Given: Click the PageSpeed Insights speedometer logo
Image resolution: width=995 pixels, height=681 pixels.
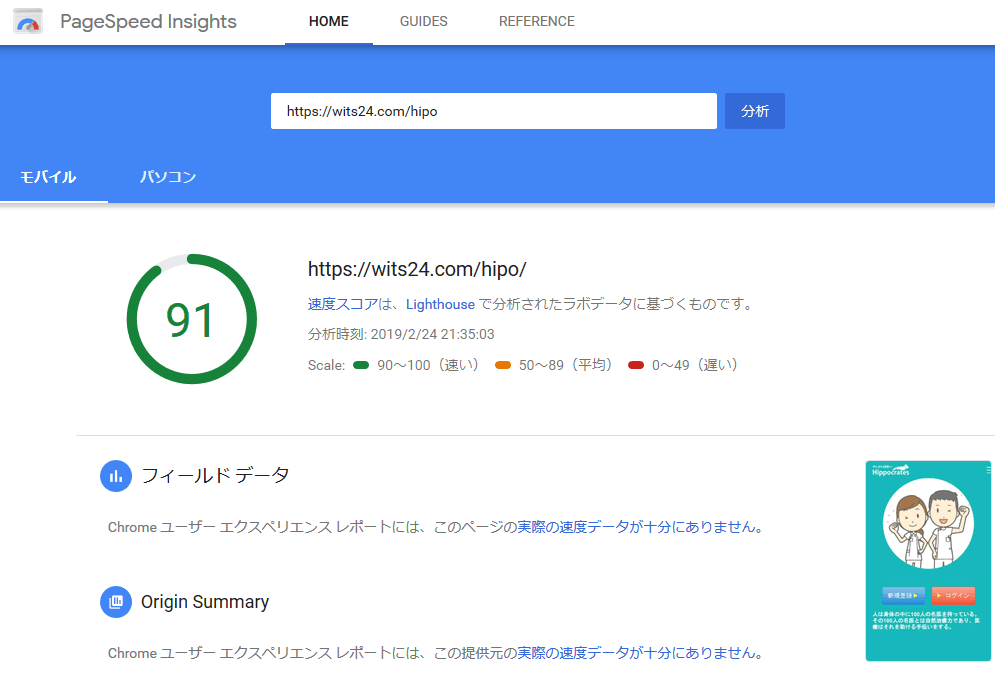Looking at the screenshot, I should pyautogui.click(x=28, y=22).
